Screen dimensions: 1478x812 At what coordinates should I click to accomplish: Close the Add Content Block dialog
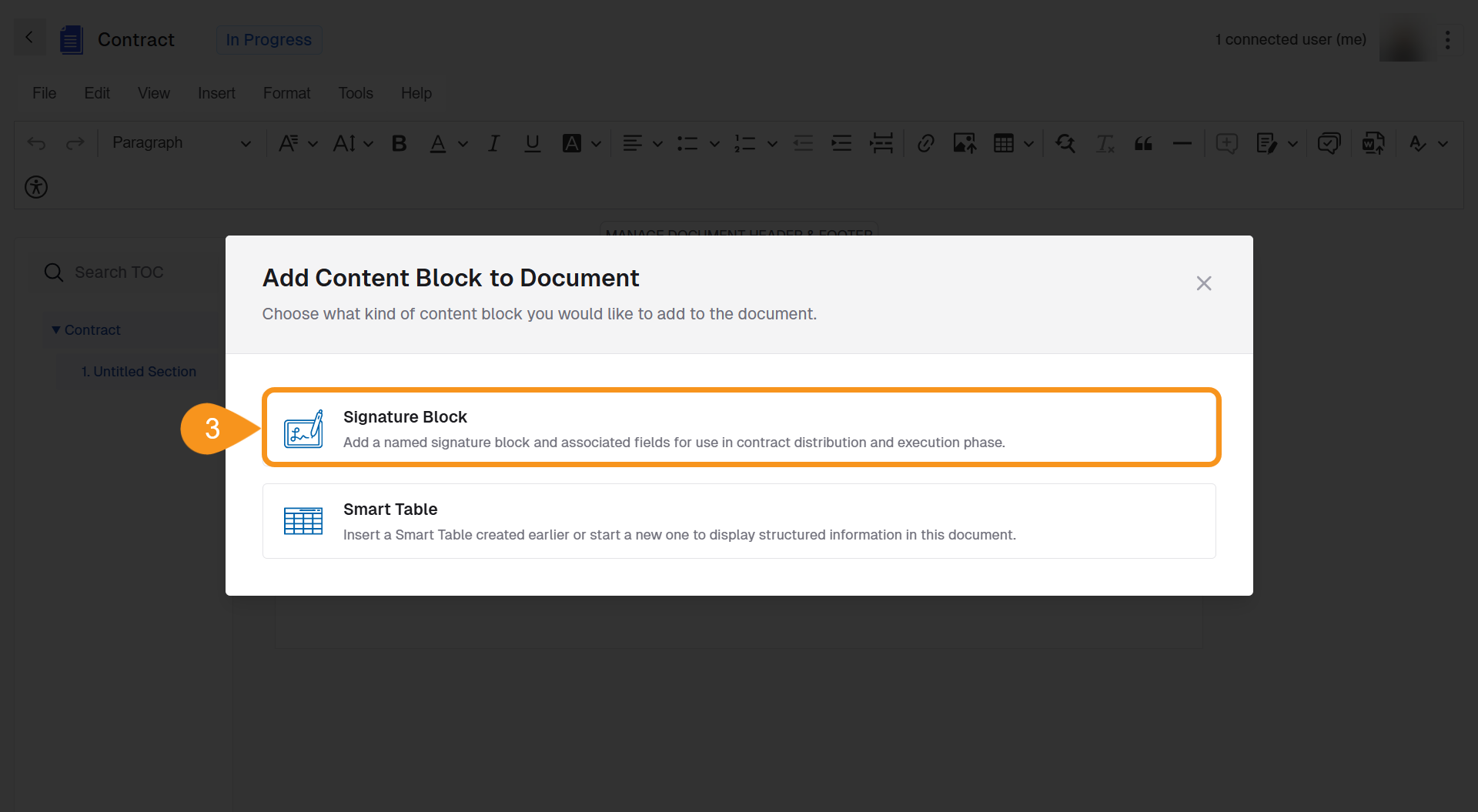coord(1204,283)
